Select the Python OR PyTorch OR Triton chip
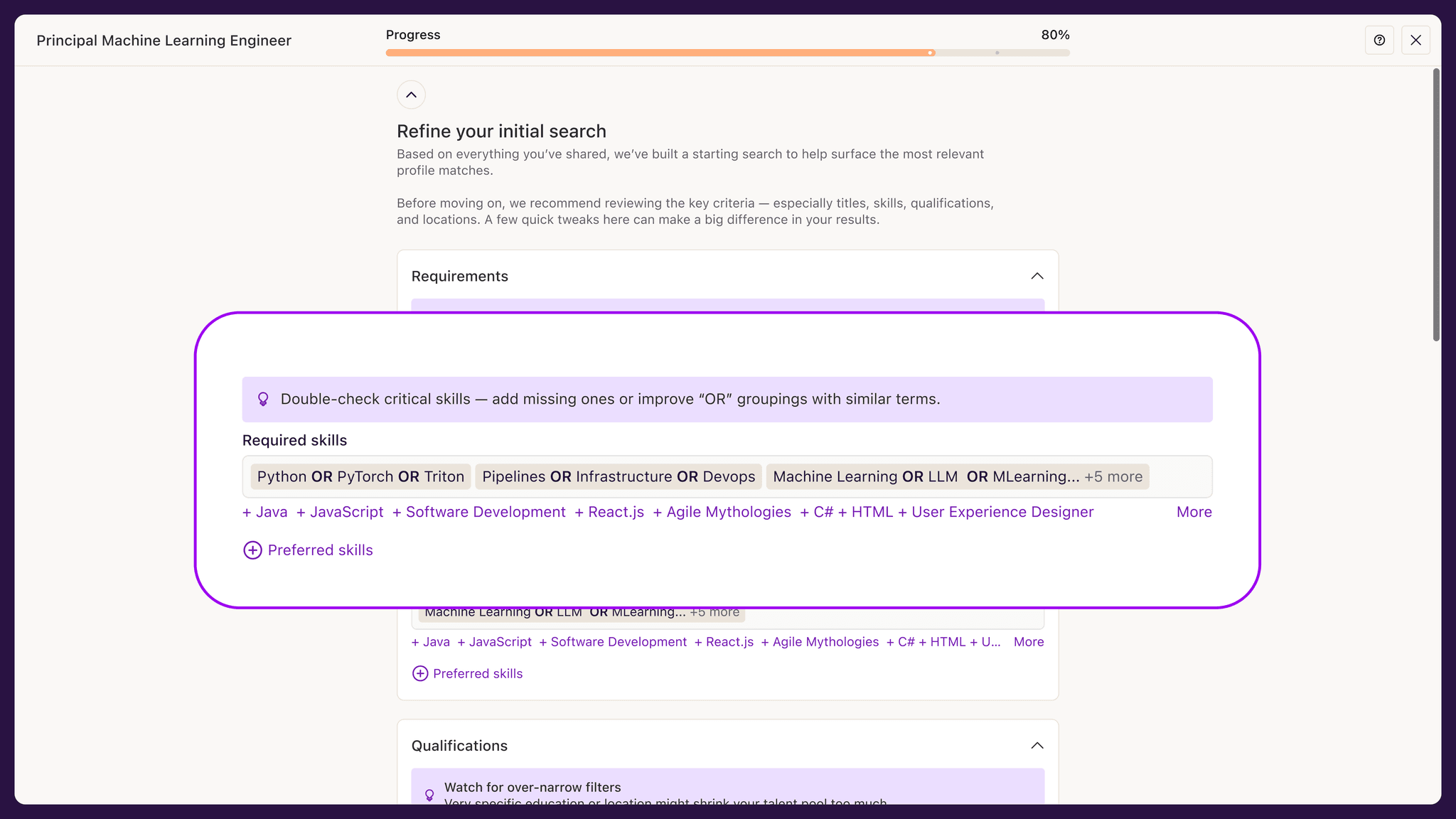1456x819 pixels. point(360,476)
